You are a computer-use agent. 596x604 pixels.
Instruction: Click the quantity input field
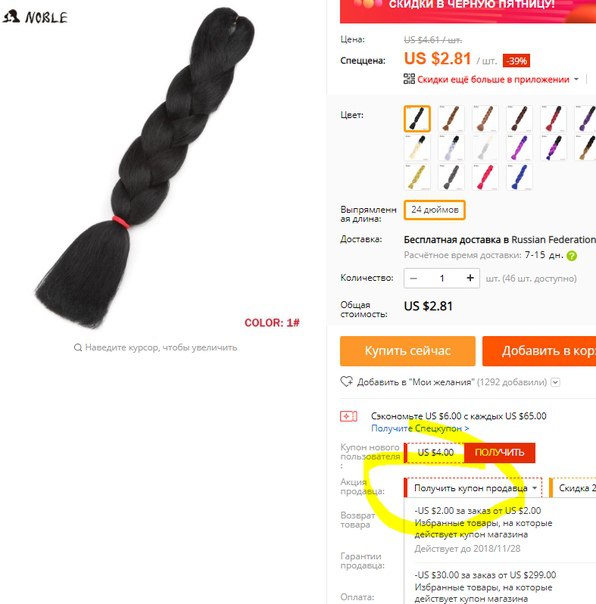pos(442,278)
